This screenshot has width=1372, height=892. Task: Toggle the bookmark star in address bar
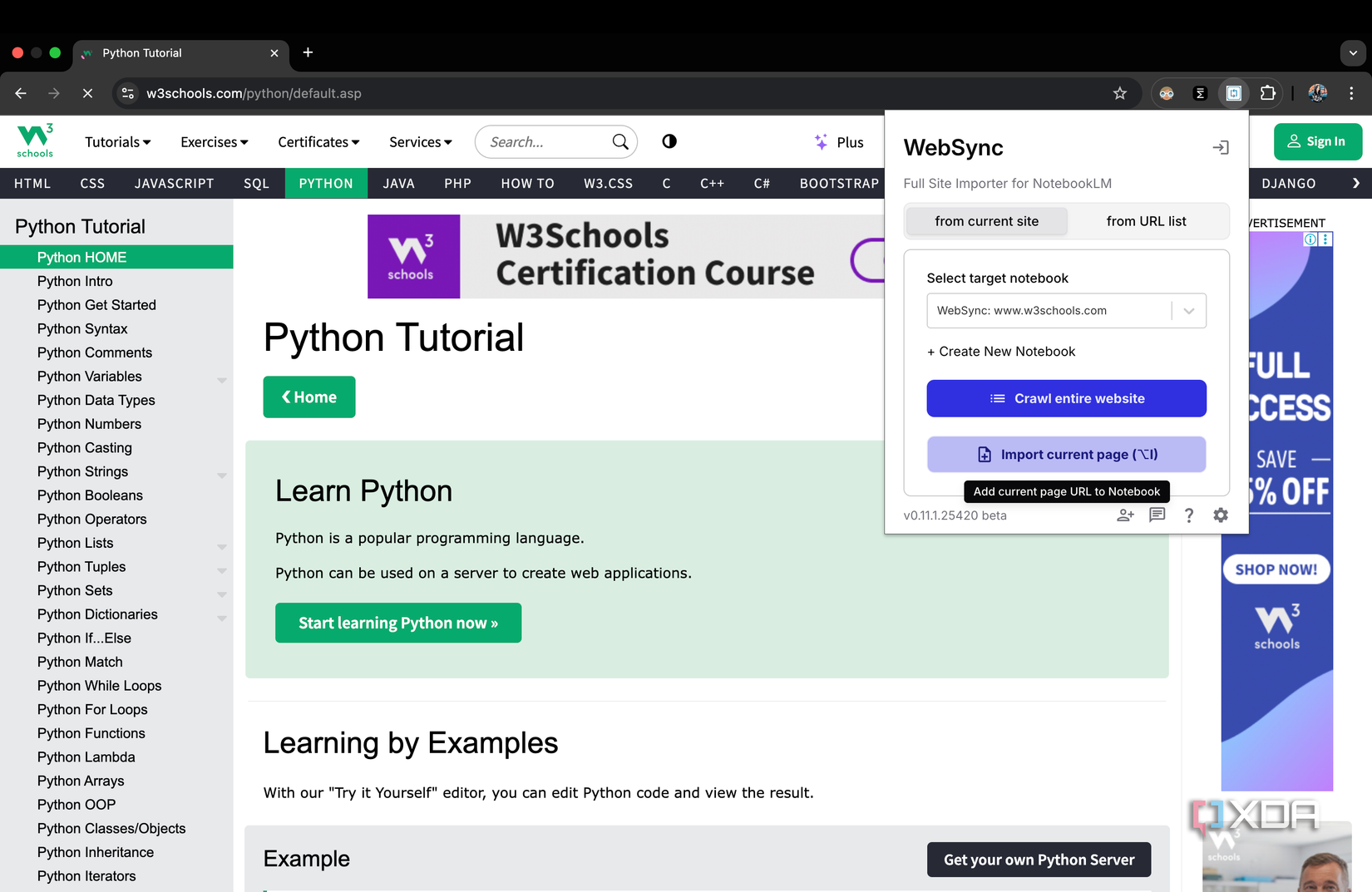click(x=1120, y=93)
